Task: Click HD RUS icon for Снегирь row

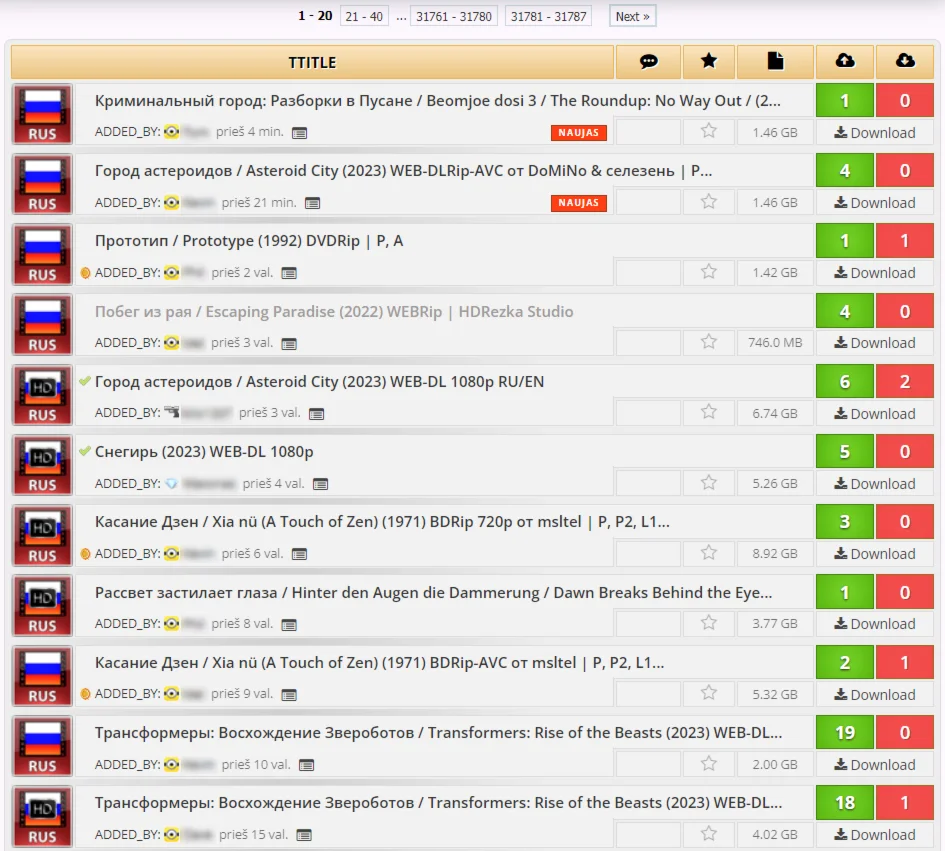Action: coord(42,466)
